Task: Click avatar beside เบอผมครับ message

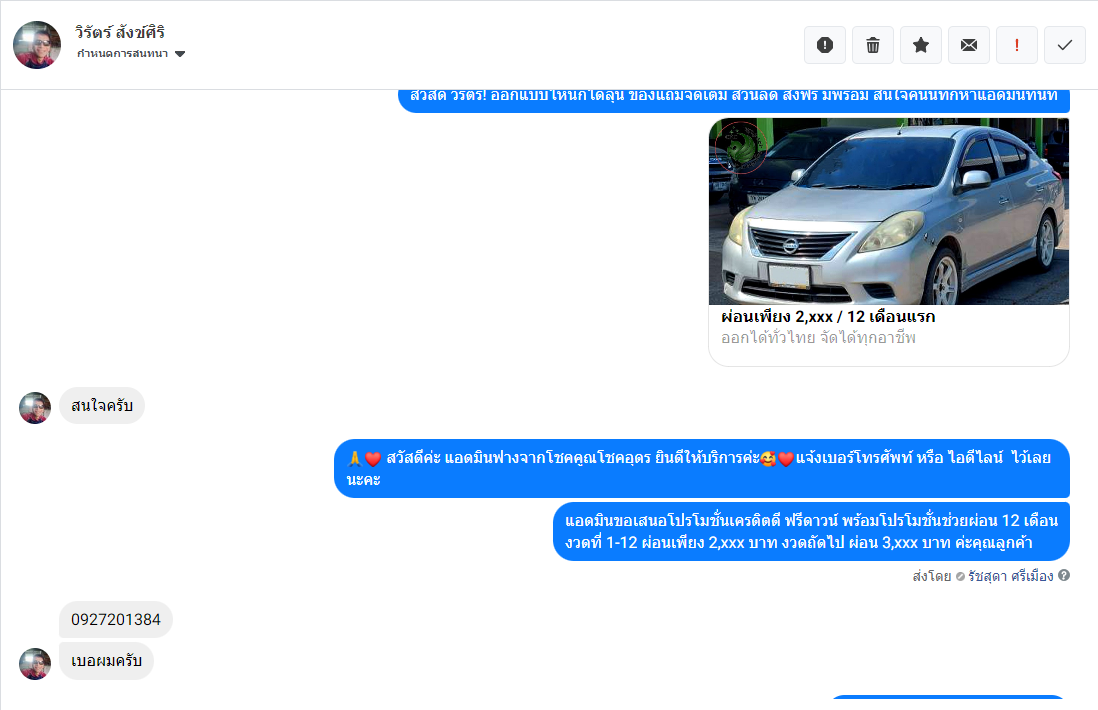Action: (35, 664)
